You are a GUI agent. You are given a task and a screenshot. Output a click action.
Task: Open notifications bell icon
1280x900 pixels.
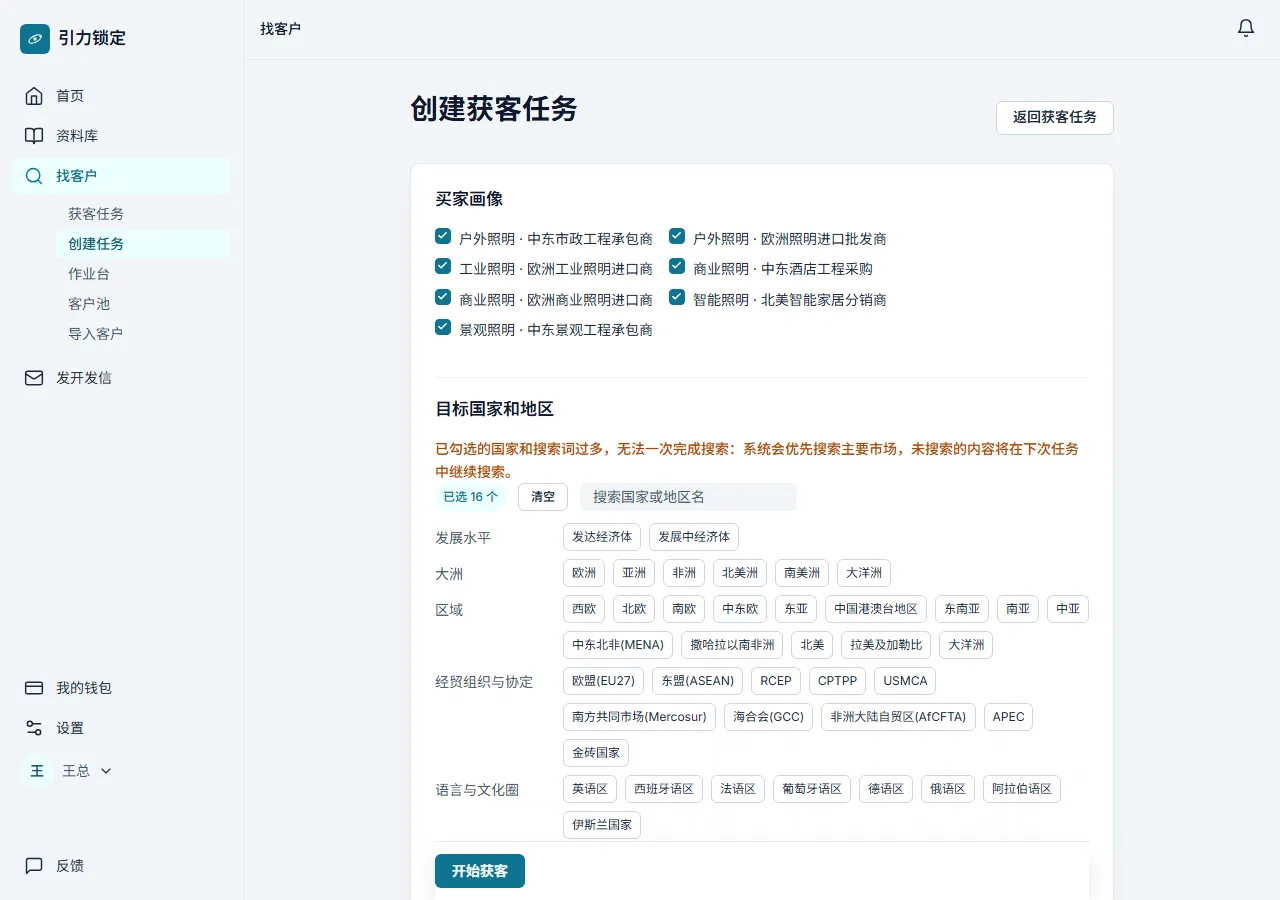(1246, 28)
